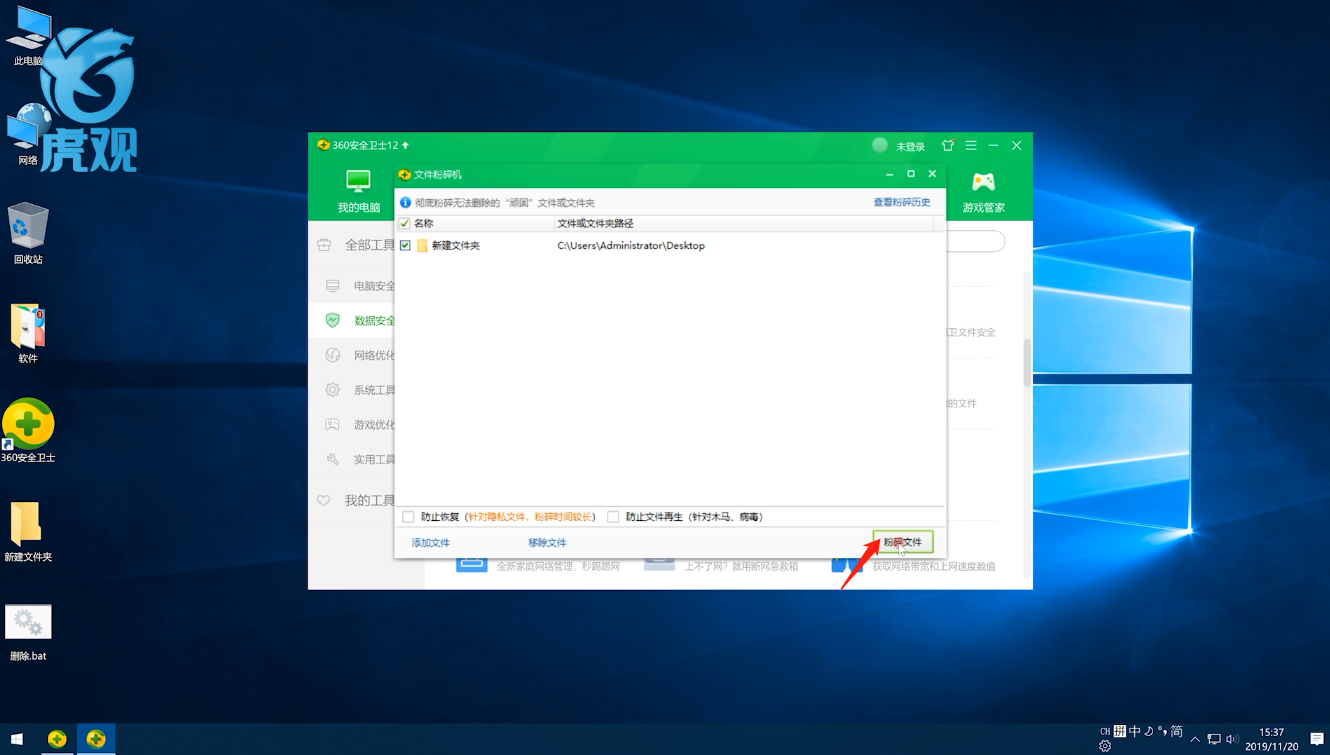Open the 回收站 recycle bin desktop icon

tap(28, 233)
